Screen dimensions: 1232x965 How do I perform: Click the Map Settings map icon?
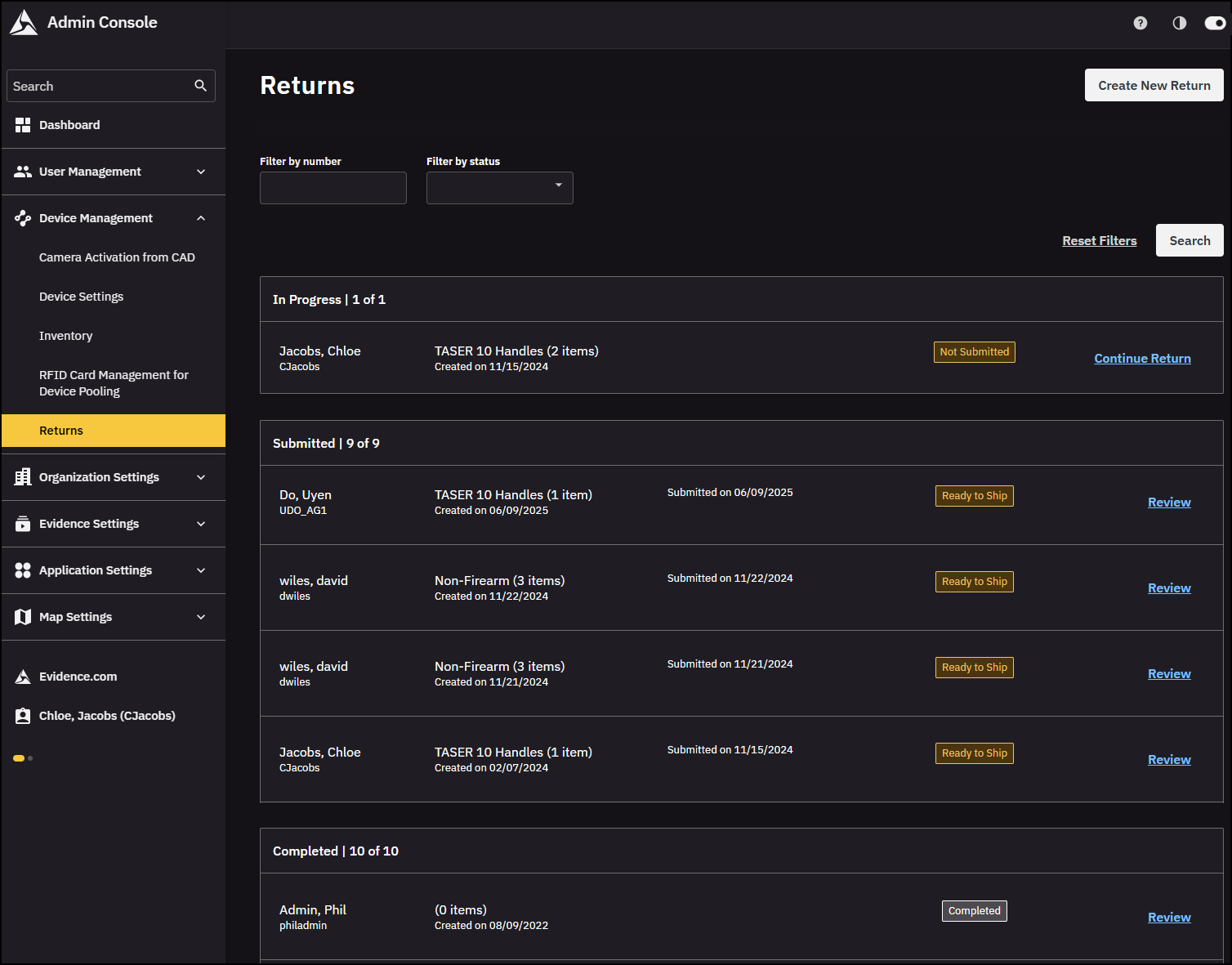22,616
